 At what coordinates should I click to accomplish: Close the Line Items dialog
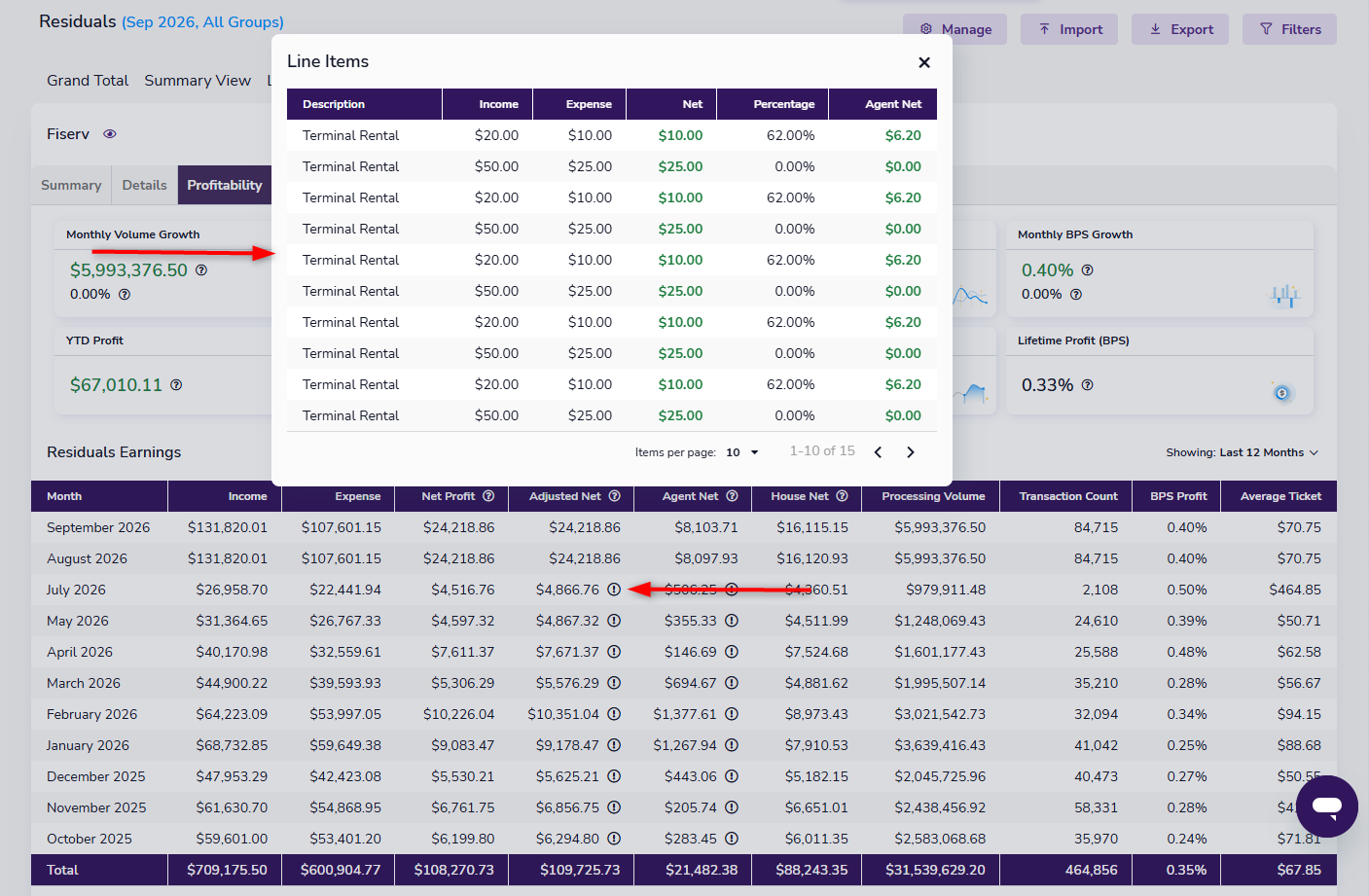tap(924, 62)
